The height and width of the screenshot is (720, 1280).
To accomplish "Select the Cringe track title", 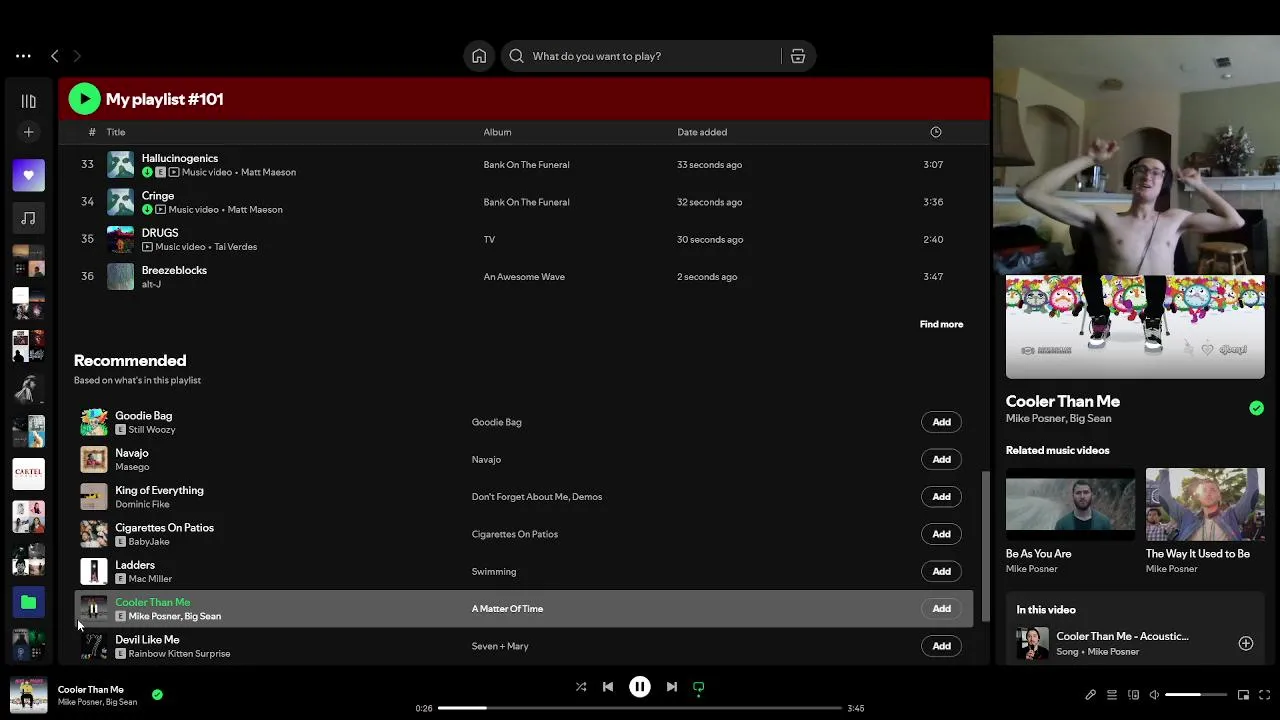I will [158, 196].
